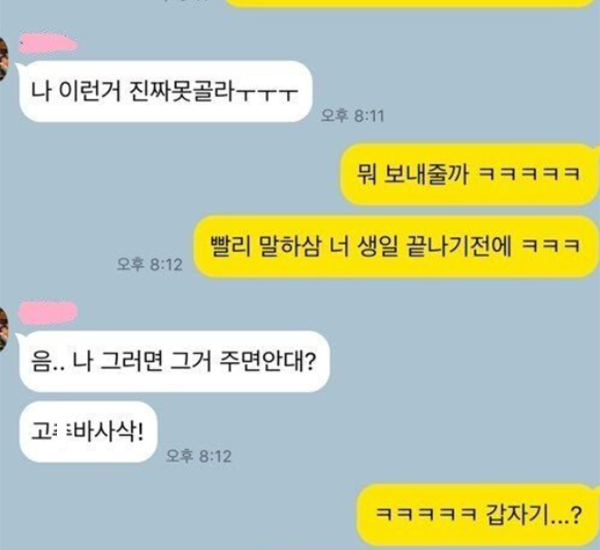Open the lower sender's profile picture
Screen dimensions: 600x550
coord(4,328)
